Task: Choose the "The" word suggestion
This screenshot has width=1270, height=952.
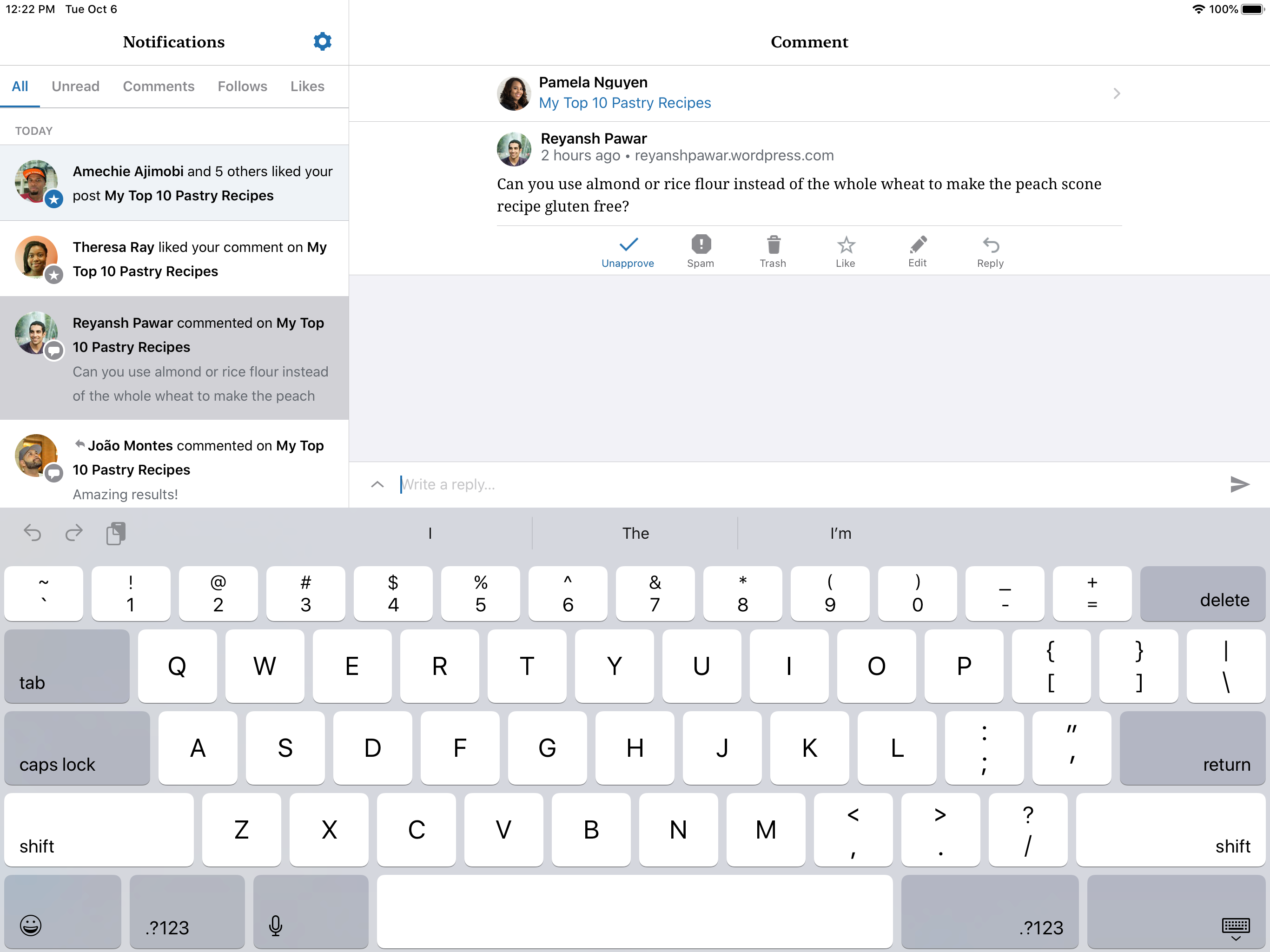Action: pos(635,533)
